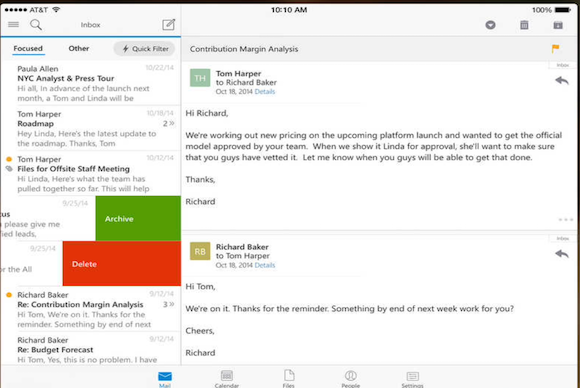Image resolution: width=580 pixels, height=388 pixels.
Task: Expand the Roadmap thread count arrow
Action: 169,124
